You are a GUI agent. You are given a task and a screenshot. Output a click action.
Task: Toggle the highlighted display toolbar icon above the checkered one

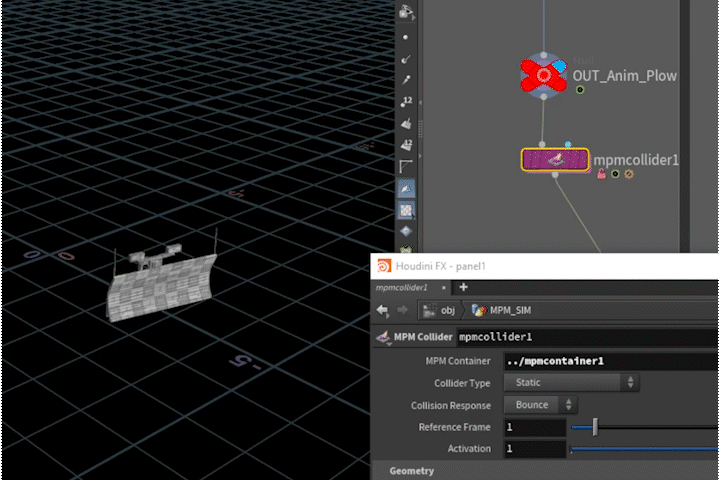click(x=406, y=188)
